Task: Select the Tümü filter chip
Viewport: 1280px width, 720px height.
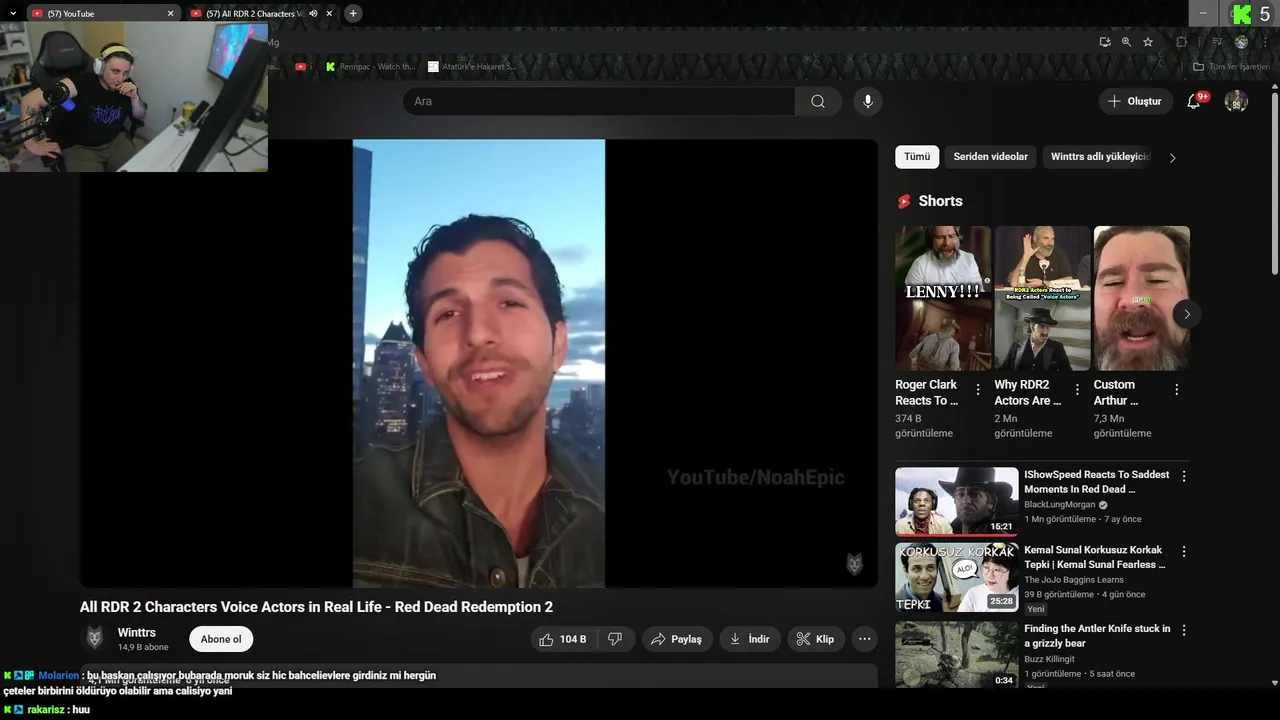Action: click(917, 157)
